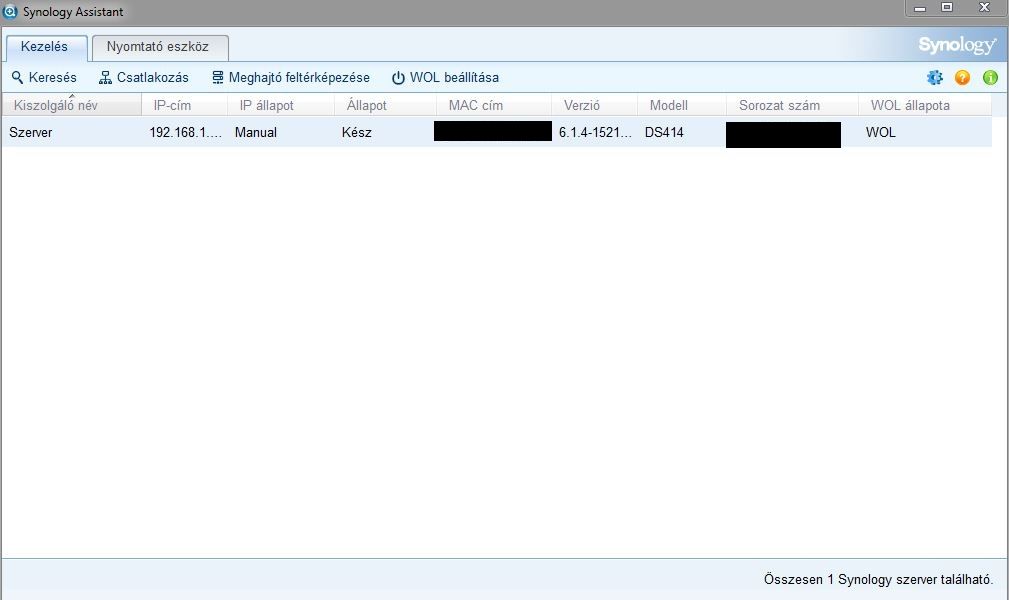Open help with the orange question mark icon
This screenshot has width=1009, height=600.
click(x=963, y=78)
